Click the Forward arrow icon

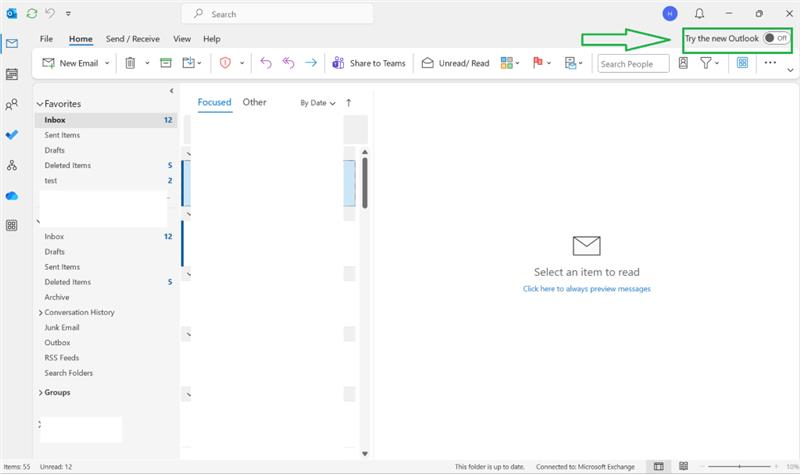point(311,63)
